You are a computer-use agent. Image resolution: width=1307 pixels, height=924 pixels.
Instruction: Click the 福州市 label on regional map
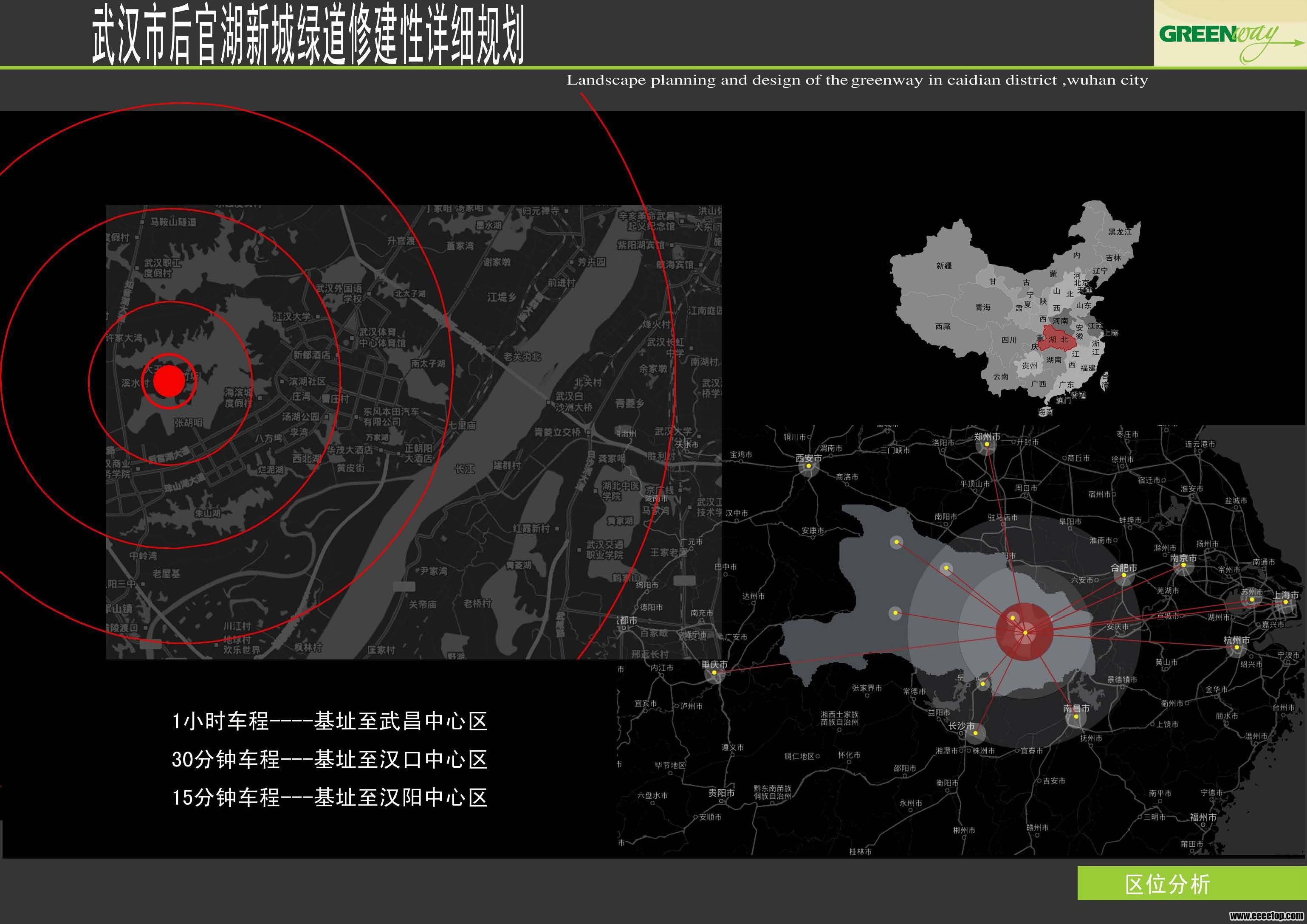(x=1203, y=817)
